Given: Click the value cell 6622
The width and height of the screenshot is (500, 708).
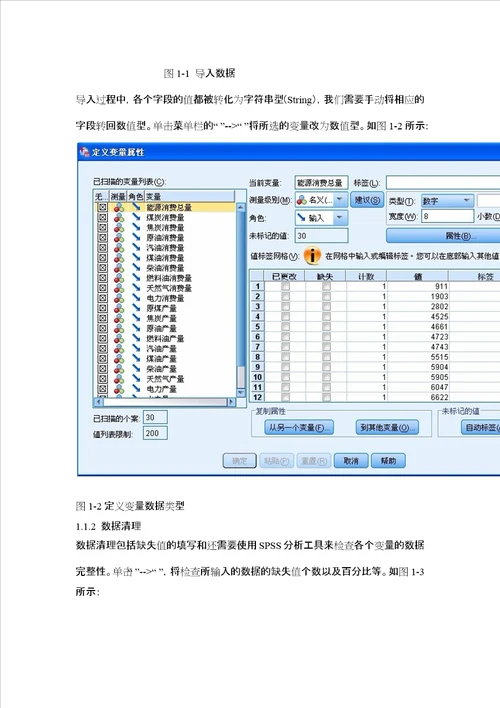Looking at the screenshot, I should 418,397.
